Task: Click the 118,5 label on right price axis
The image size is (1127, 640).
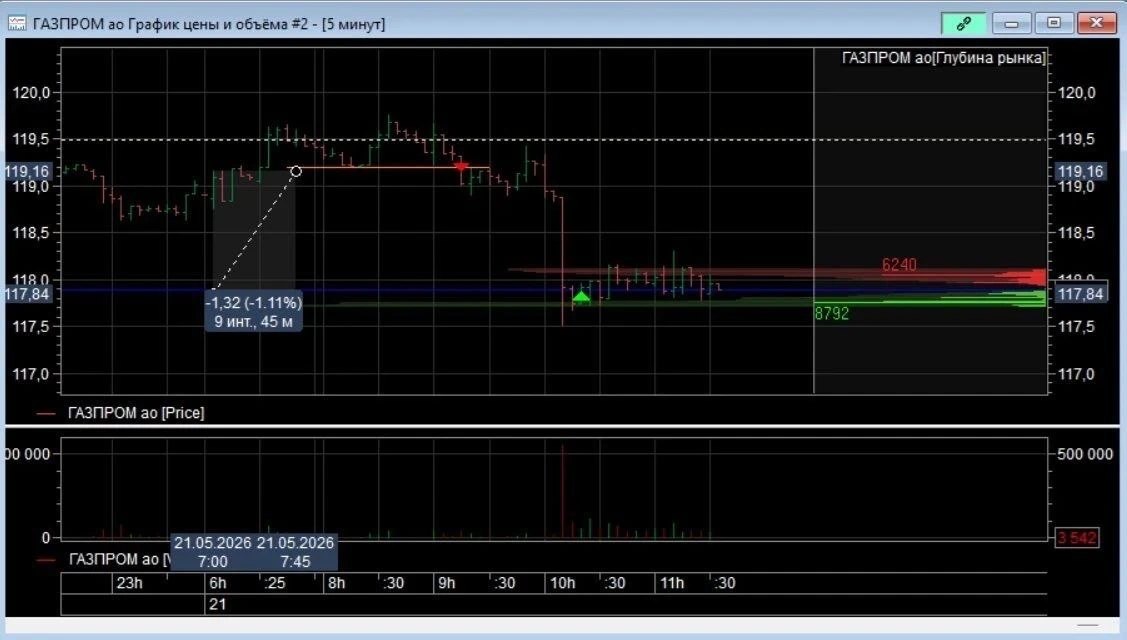Action: (x=1077, y=232)
